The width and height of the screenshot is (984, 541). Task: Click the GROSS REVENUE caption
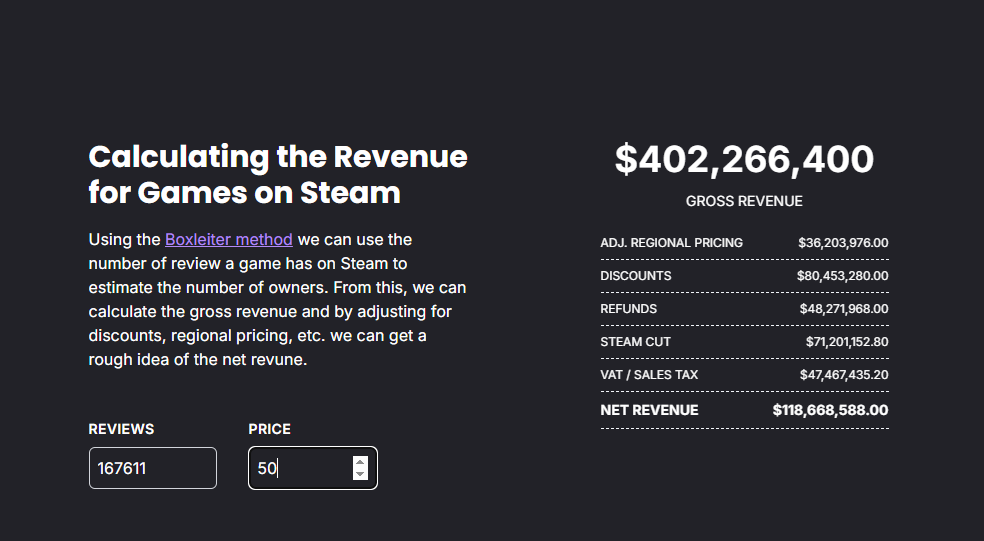click(744, 201)
